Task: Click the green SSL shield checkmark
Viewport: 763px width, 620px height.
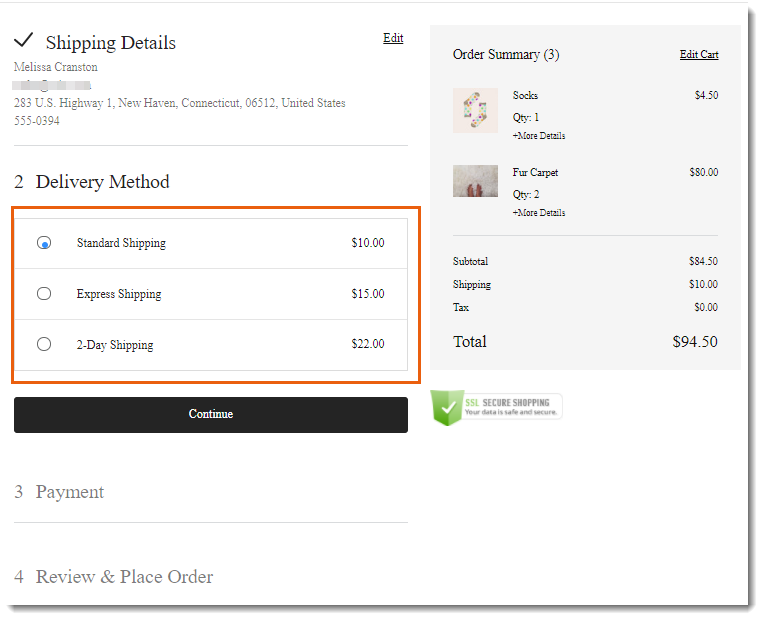Action: pos(446,407)
